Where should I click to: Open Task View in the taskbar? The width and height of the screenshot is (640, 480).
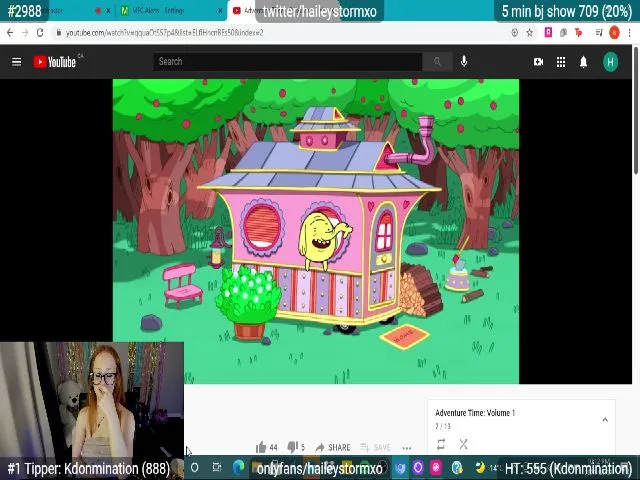(217, 467)
